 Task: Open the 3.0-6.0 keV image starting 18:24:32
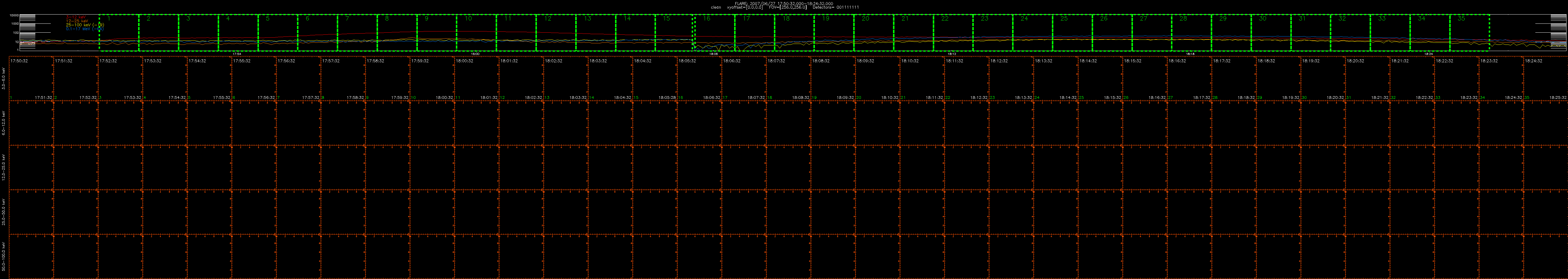(x=1546, y=79)
